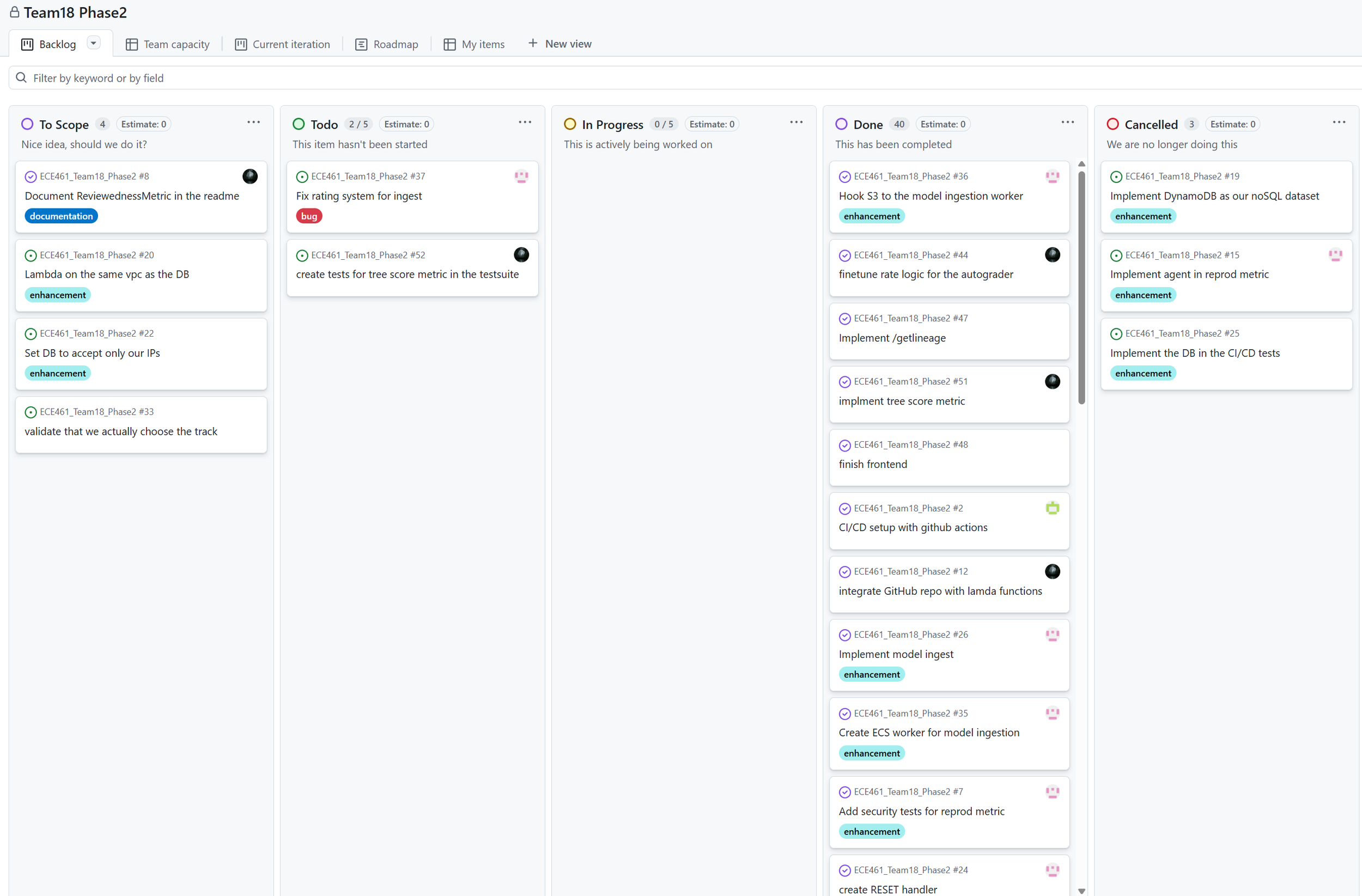This screenshot has height=896, width=1362.
Task: Click the closed-issue status icon on issue #36
Action: [x=844, y=177]
